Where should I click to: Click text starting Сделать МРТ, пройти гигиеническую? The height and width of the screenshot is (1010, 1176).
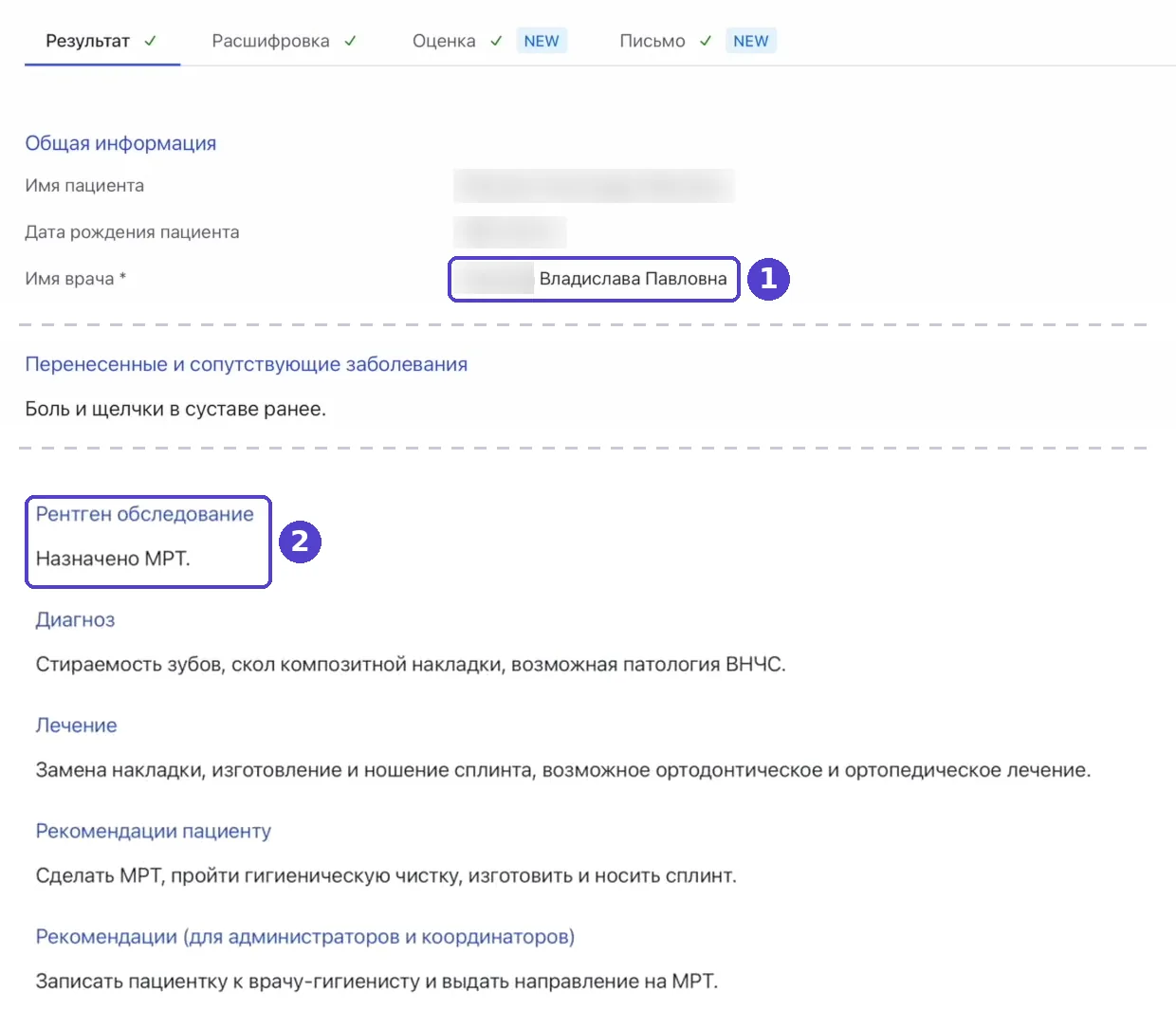click(x=386, y=875)
